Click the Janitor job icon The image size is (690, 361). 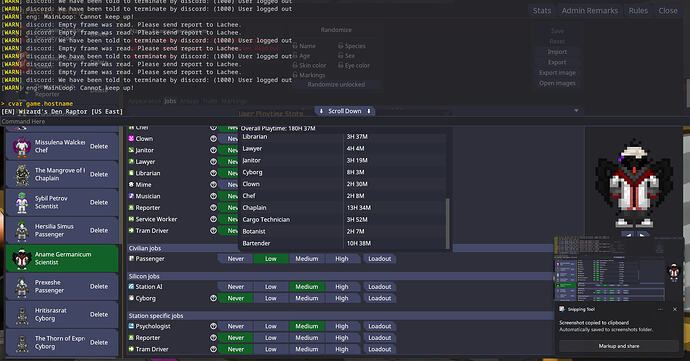click(131, 150)
